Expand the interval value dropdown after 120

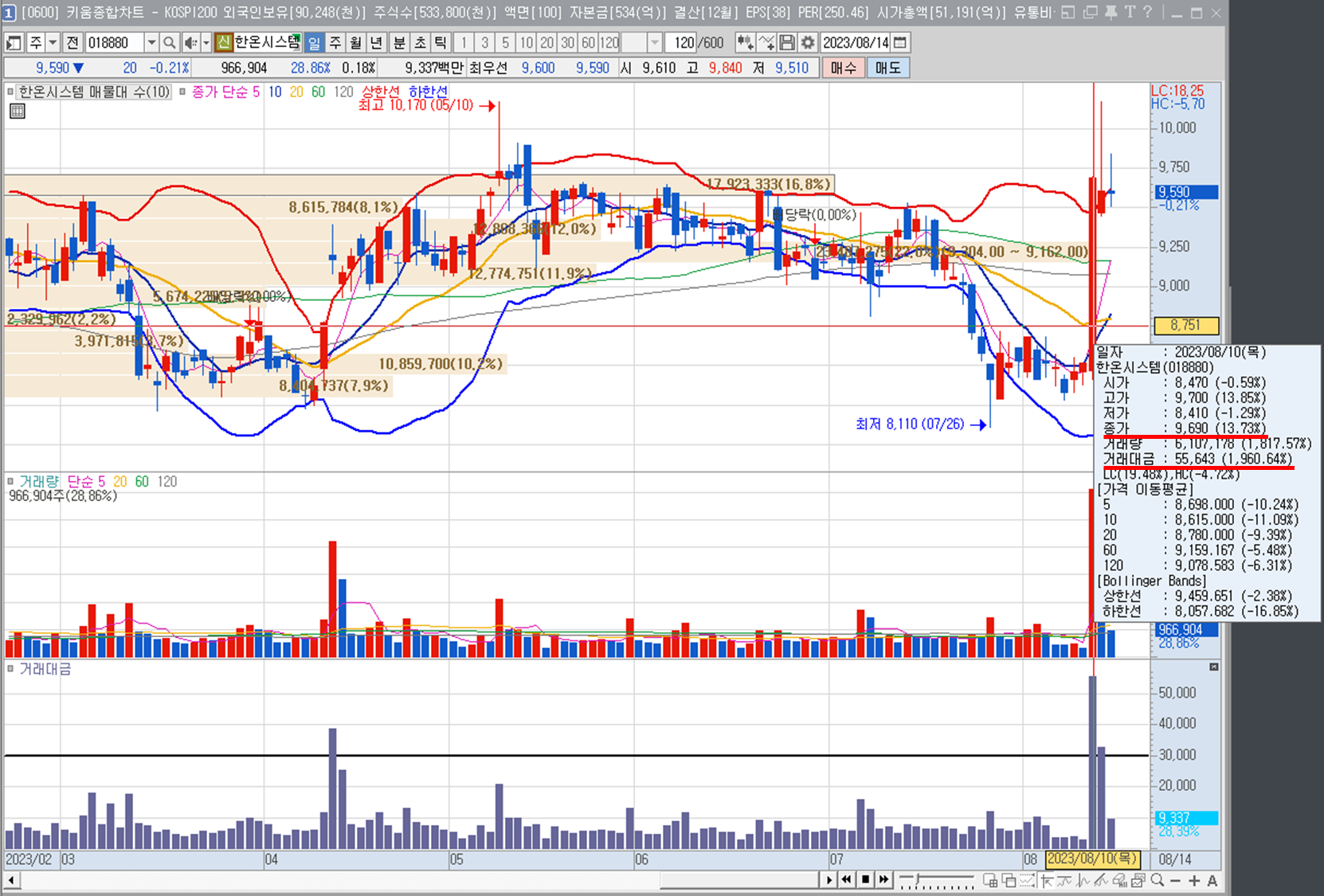point(655,42)
